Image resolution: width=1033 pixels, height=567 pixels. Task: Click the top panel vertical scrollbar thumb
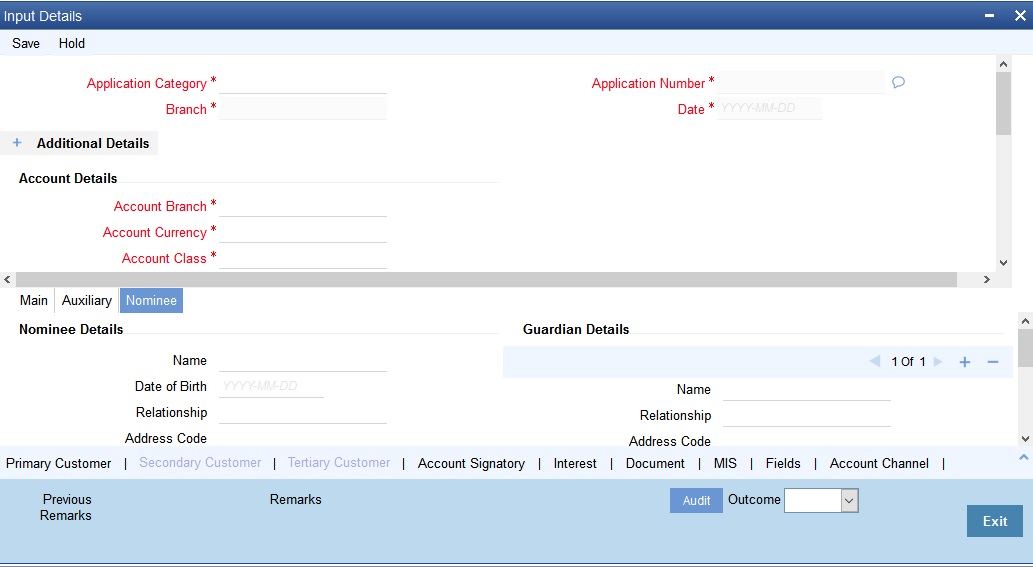[x=1003, y=103]
